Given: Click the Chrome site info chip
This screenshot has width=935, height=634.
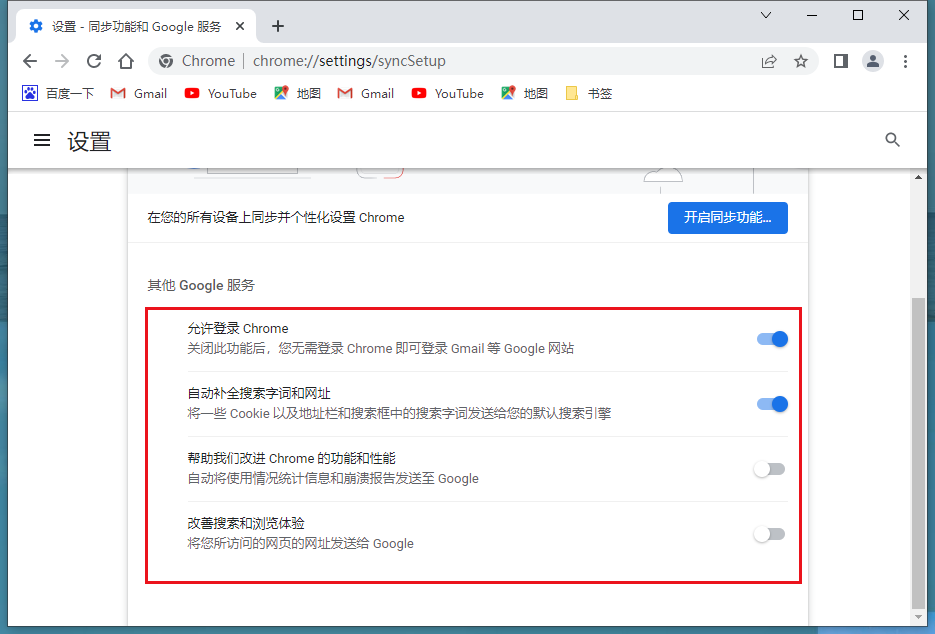Looking at the screenshot, I should point(197,61).
